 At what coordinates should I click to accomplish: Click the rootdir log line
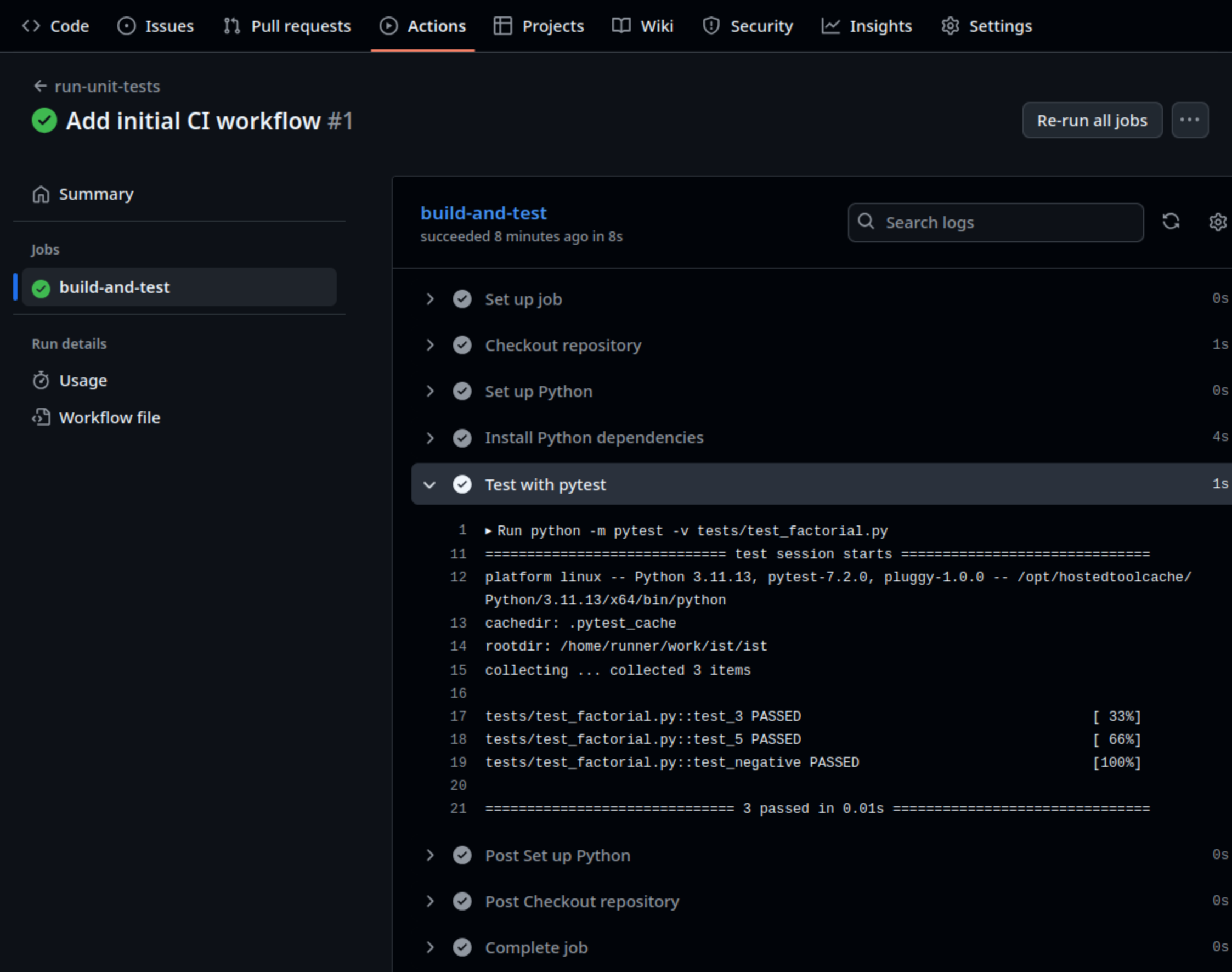pos(626,647)
